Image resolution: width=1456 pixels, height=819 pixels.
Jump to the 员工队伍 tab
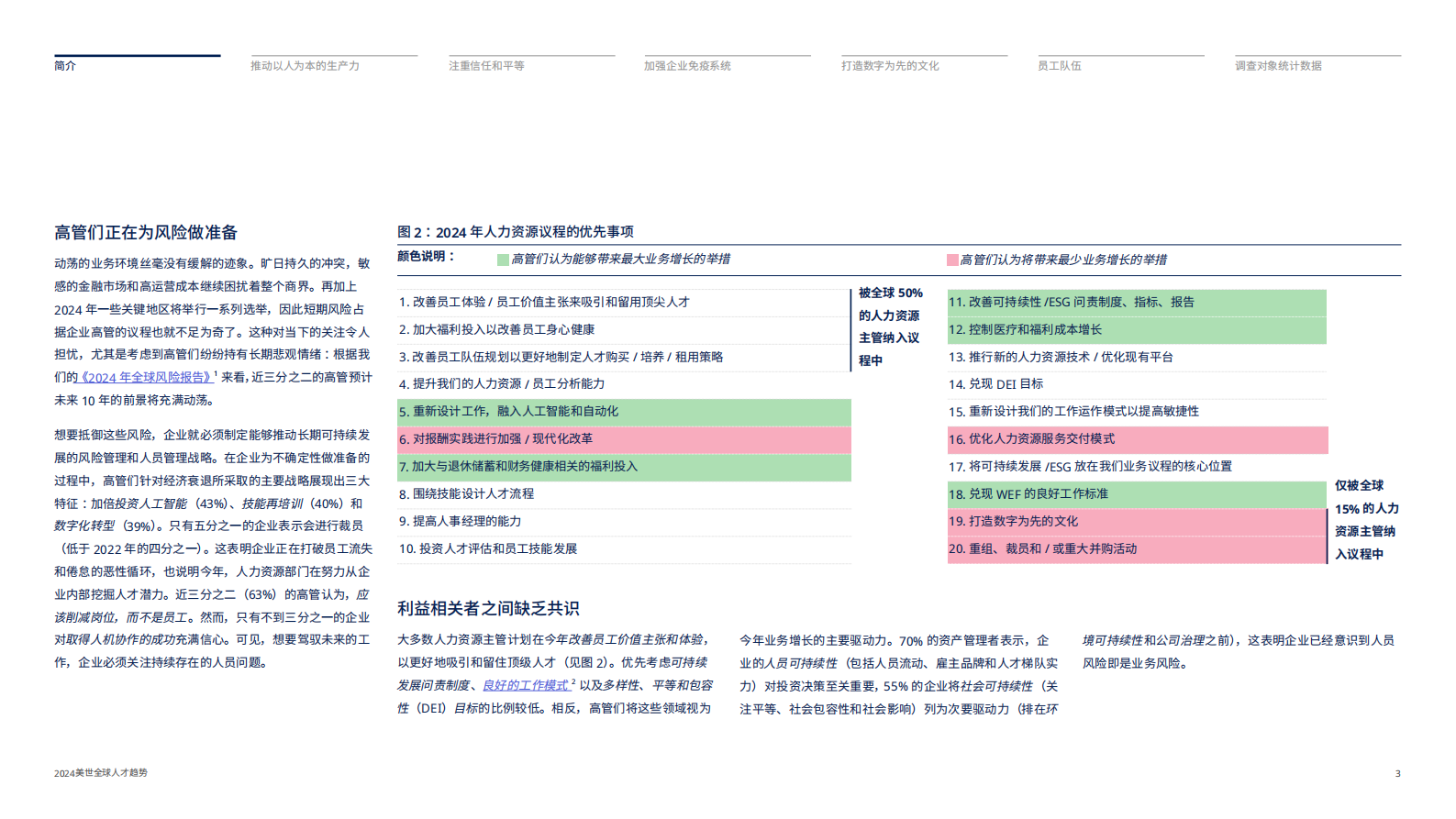[1059, 66]
